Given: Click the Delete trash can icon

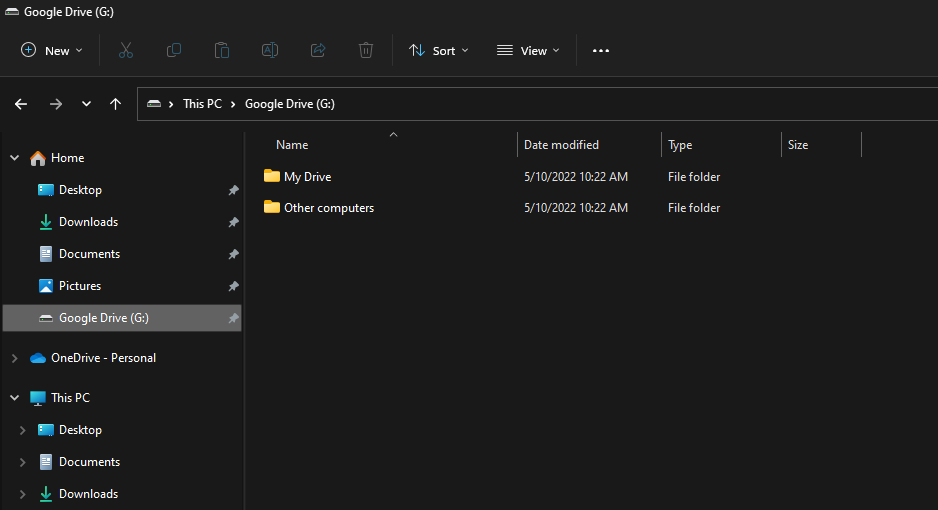Looking at the screenshot, I should (x=366, y=51).
